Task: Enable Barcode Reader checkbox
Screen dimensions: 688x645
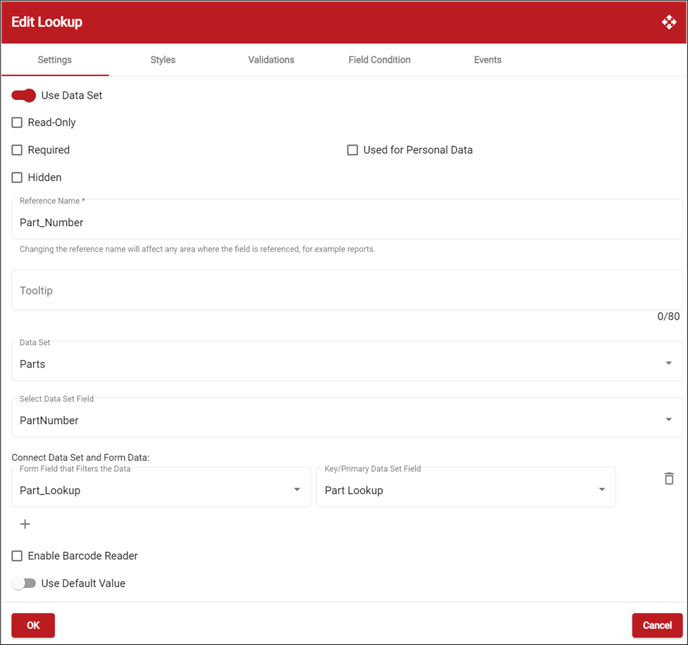Action: point(17,556)
